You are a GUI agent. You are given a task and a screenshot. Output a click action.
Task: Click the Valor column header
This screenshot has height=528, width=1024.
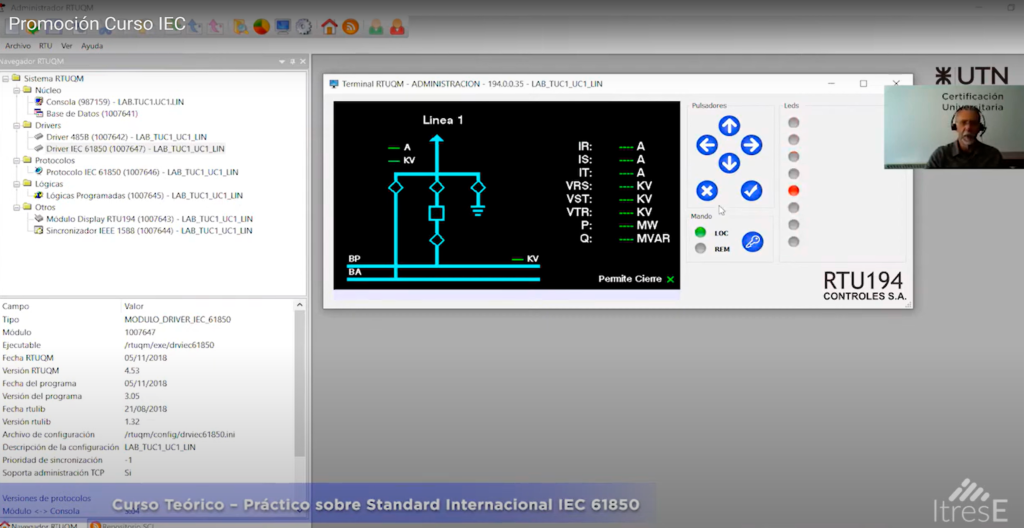pos(134,306)
